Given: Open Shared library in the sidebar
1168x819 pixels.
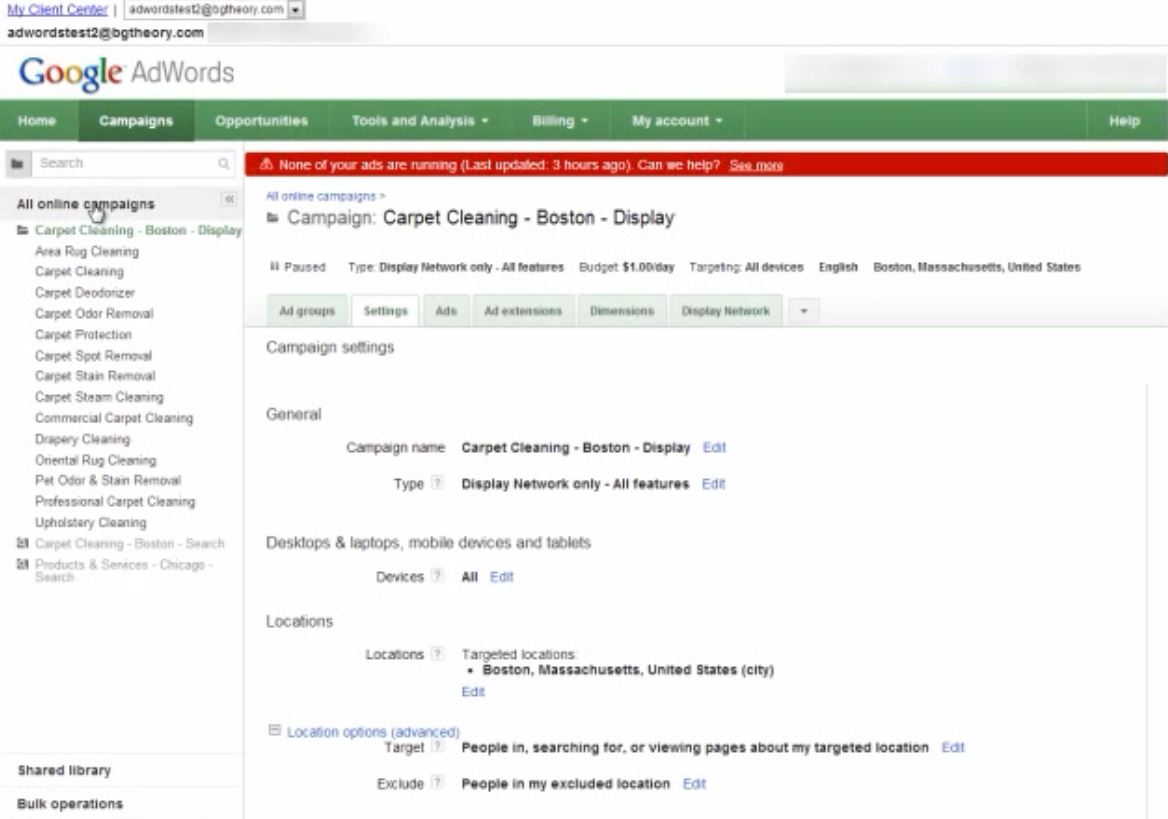Looking at the screenshot, I should 64,771.
